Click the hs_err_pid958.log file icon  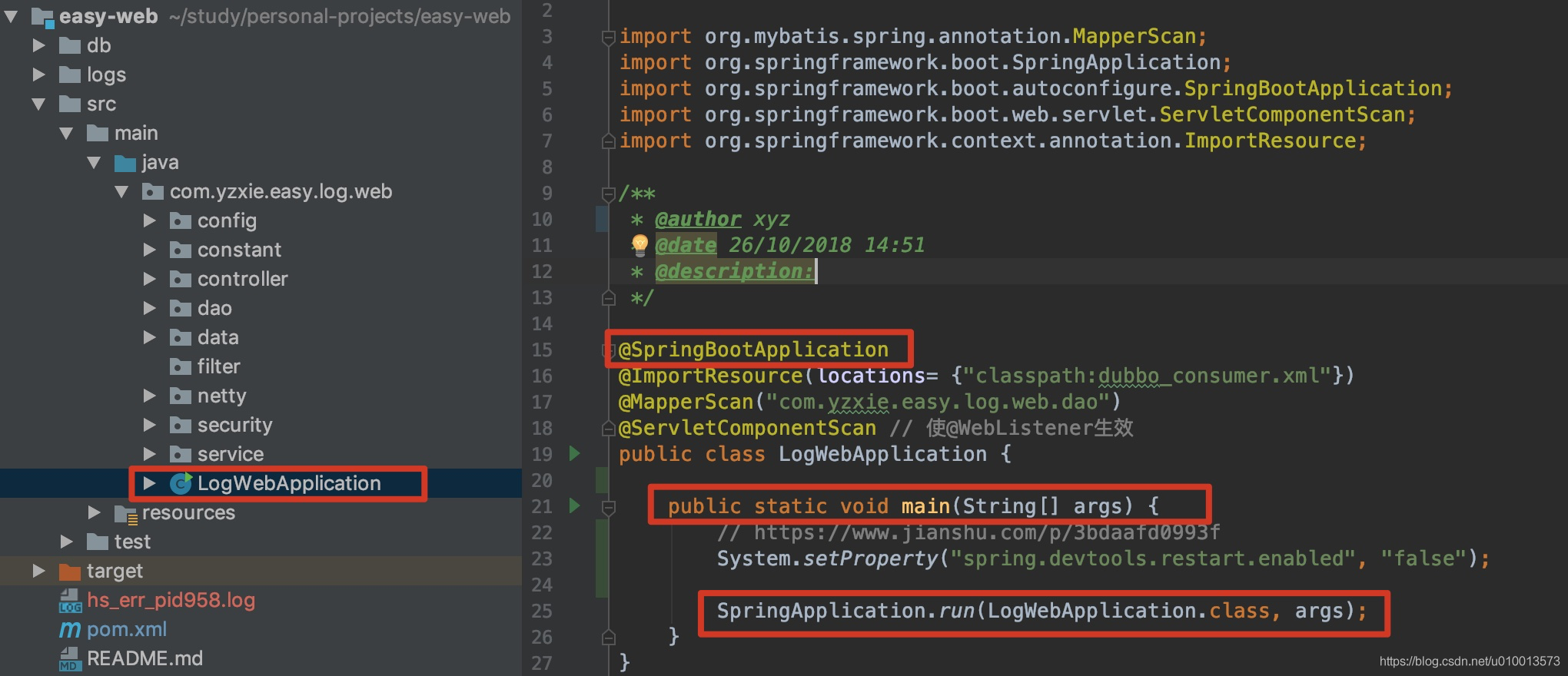70,601
